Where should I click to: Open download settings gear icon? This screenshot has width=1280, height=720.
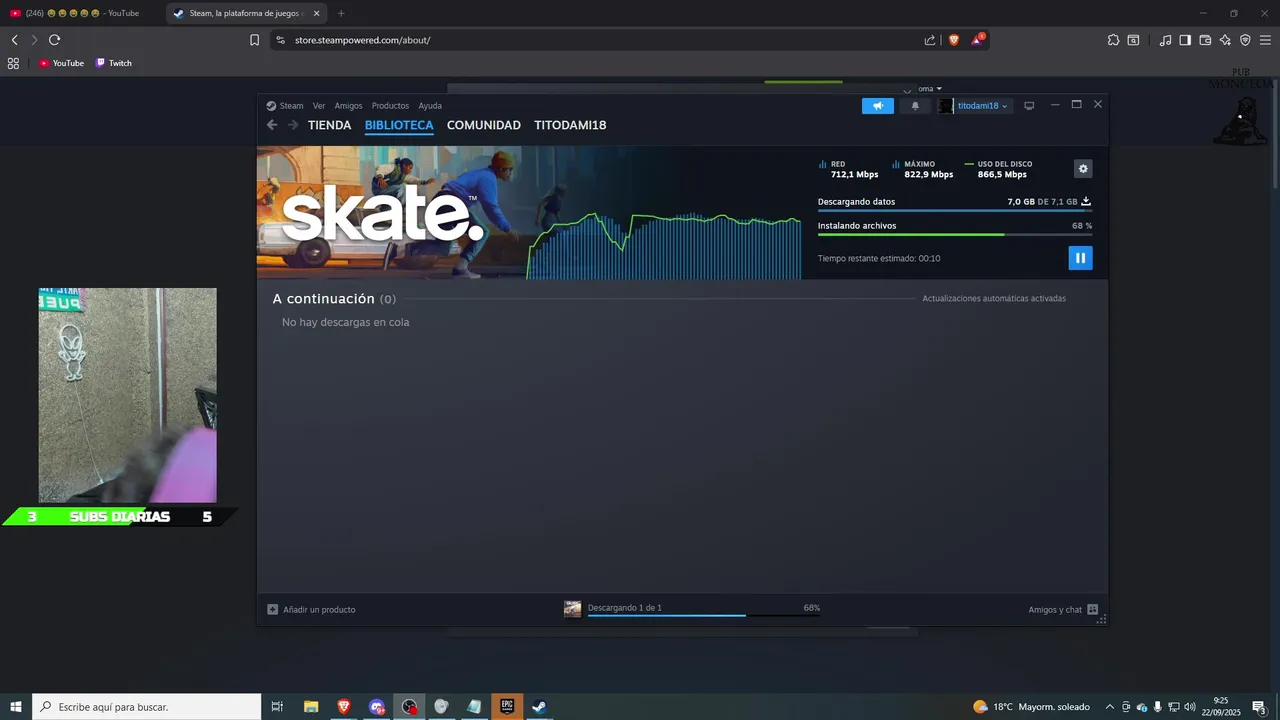coord(1082,169)
